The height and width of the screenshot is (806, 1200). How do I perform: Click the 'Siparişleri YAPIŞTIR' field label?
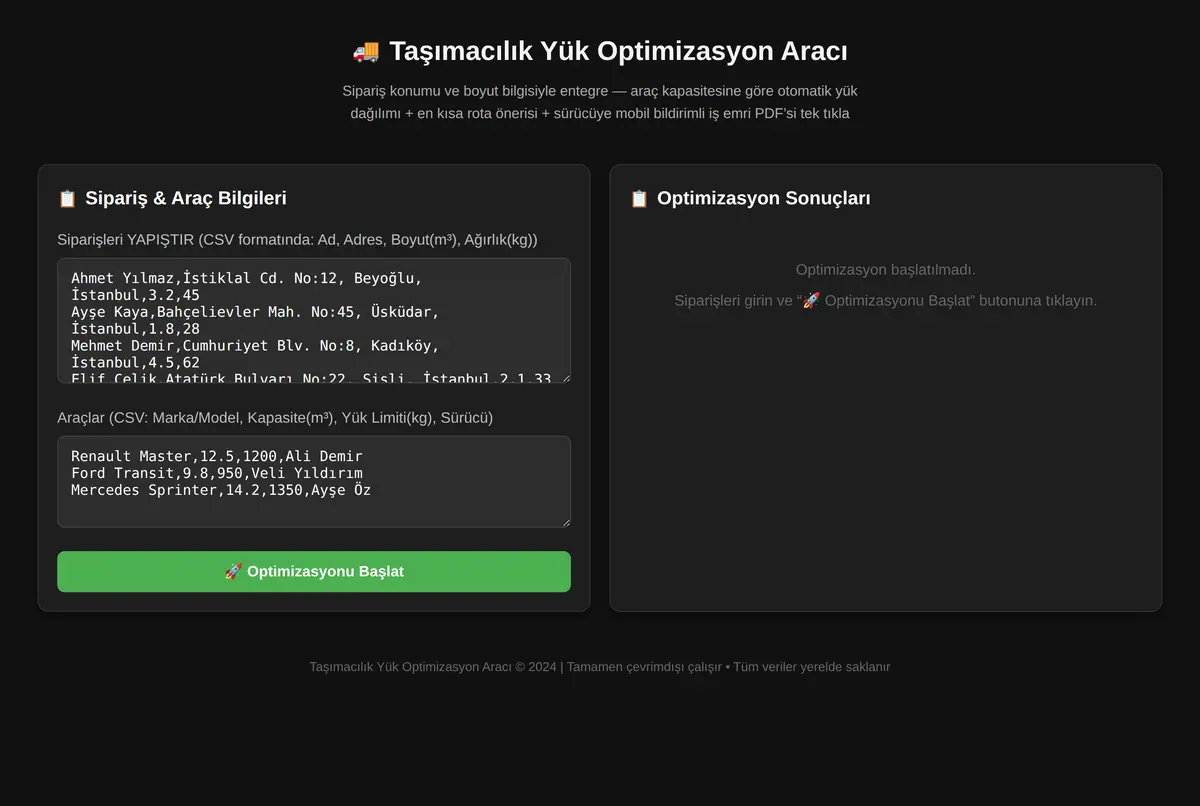pos(297,240)
